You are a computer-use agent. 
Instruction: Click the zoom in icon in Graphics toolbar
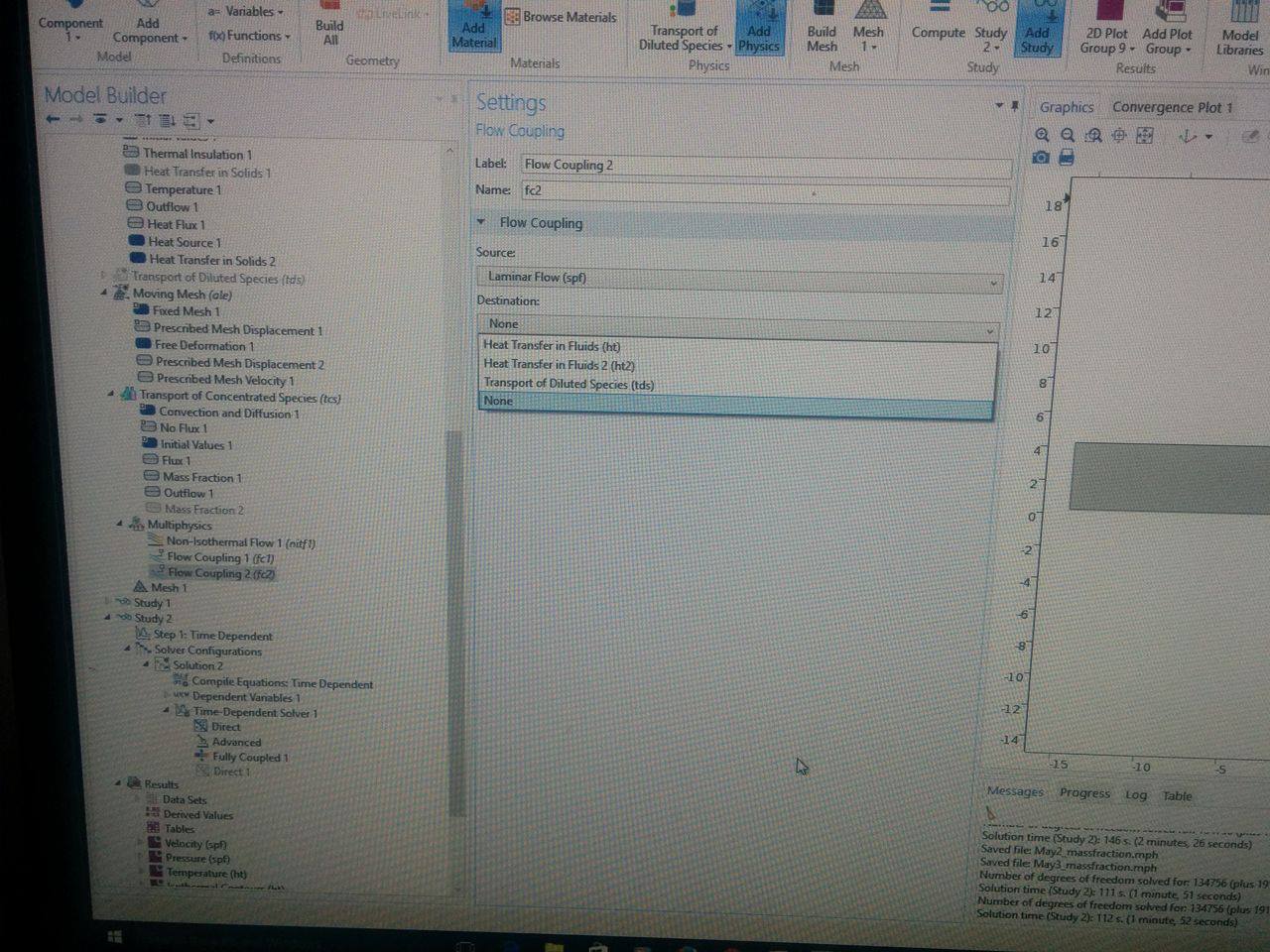(x=1041, y=135)
